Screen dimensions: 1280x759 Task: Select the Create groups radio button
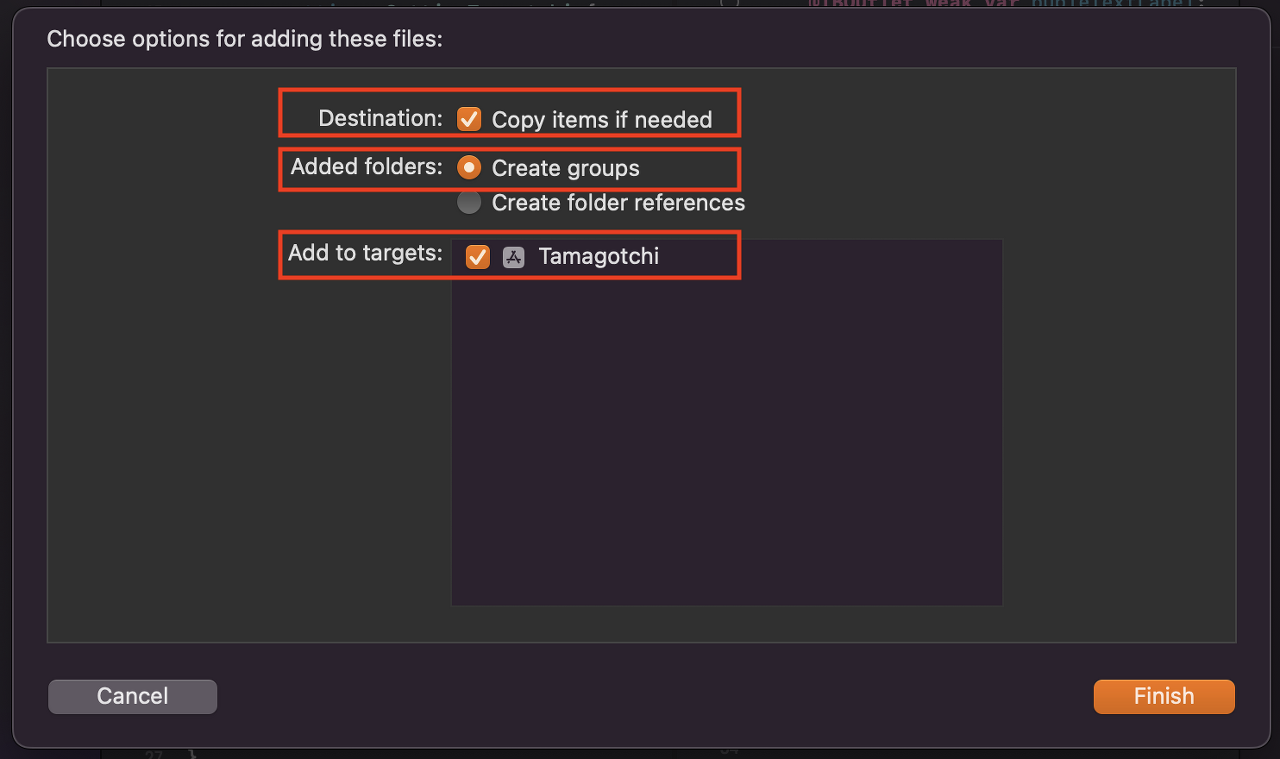(x=469, y=167)
